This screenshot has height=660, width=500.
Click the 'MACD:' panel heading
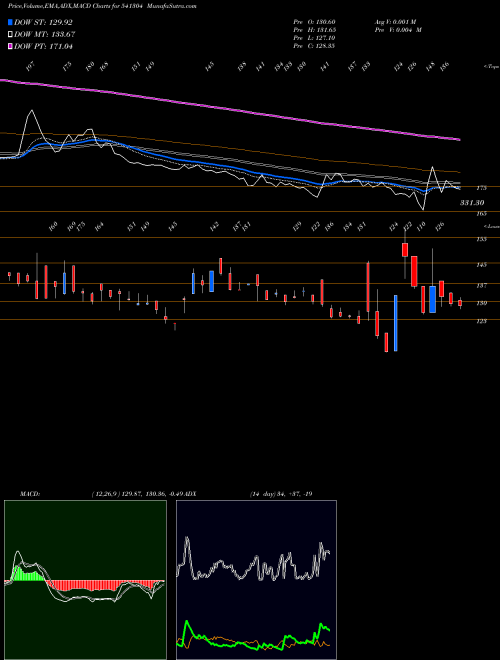click(x=30, y=494)
